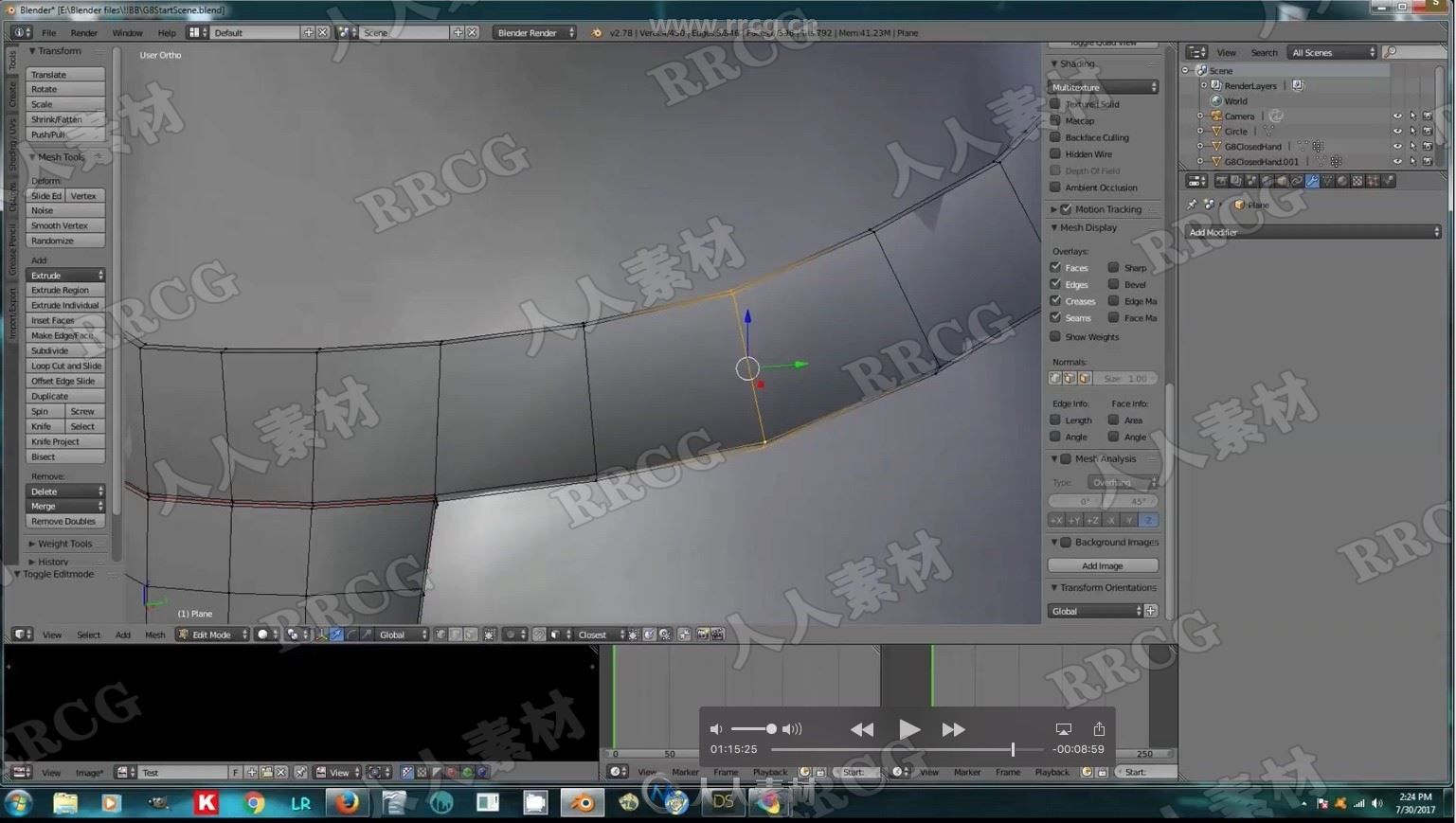
Task: Toggle the 3D manipulator widget icon
Action: 321,635
